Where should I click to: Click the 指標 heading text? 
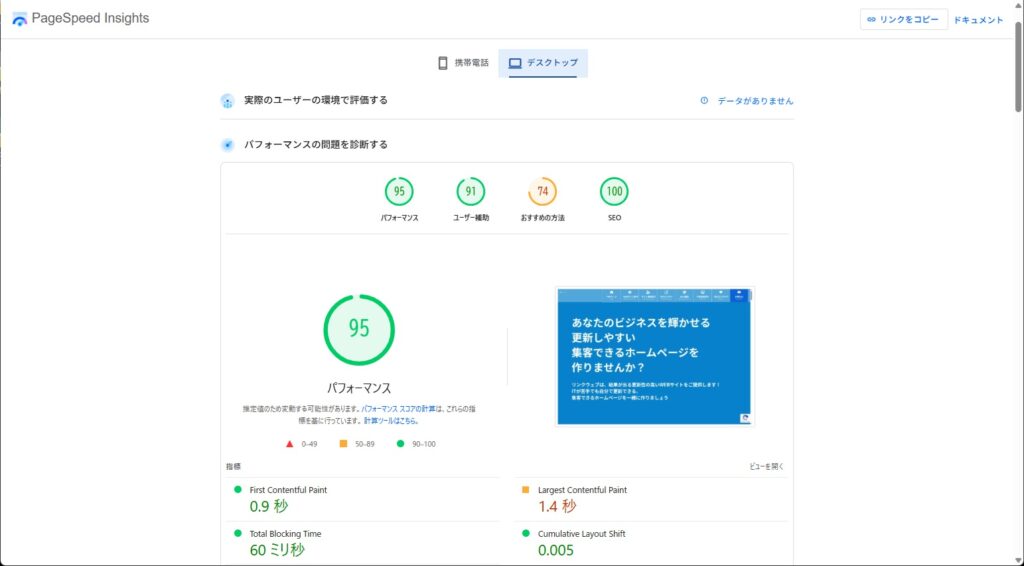pos(233,467)
